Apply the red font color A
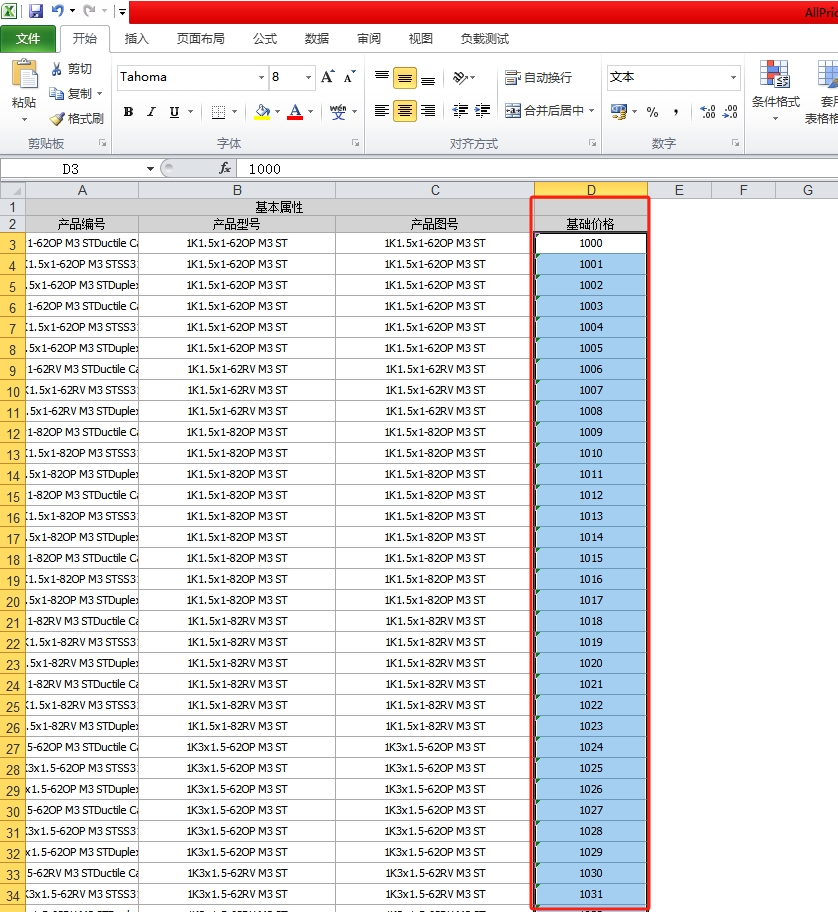Viewport: 838px width, 912px height. pos(295,112)
